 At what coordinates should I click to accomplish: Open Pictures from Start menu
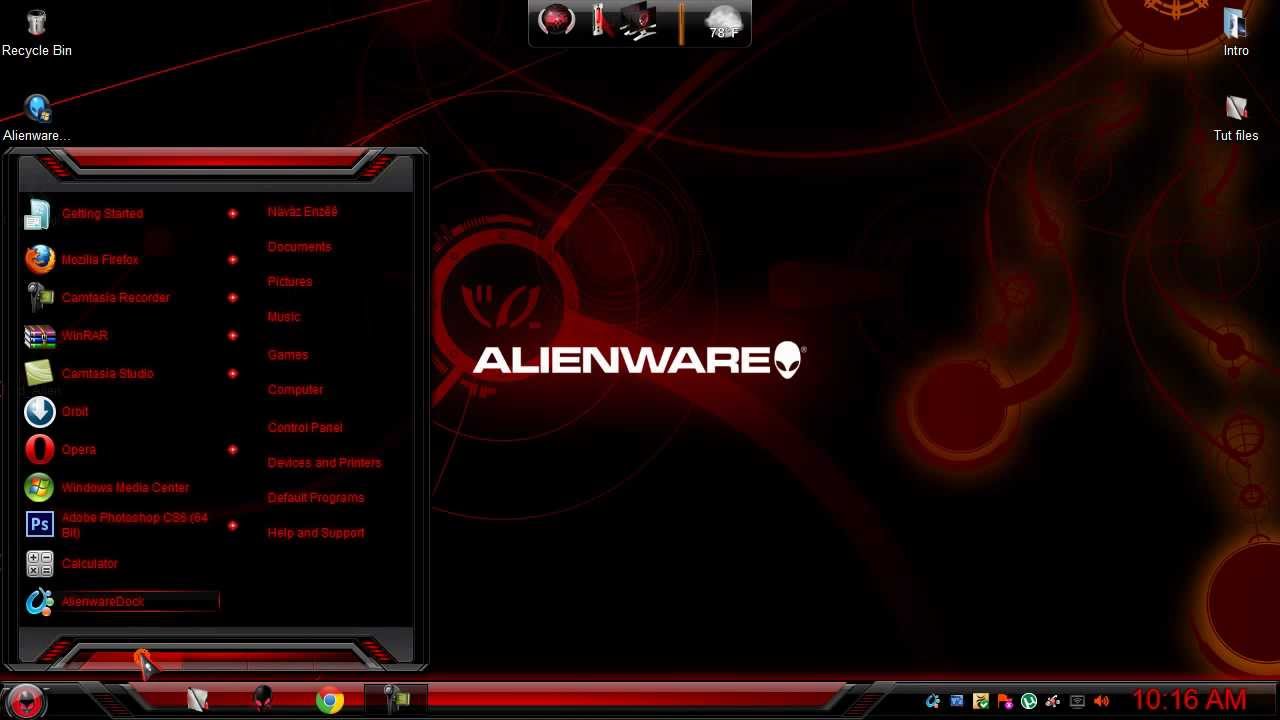[x=290, y=282]
